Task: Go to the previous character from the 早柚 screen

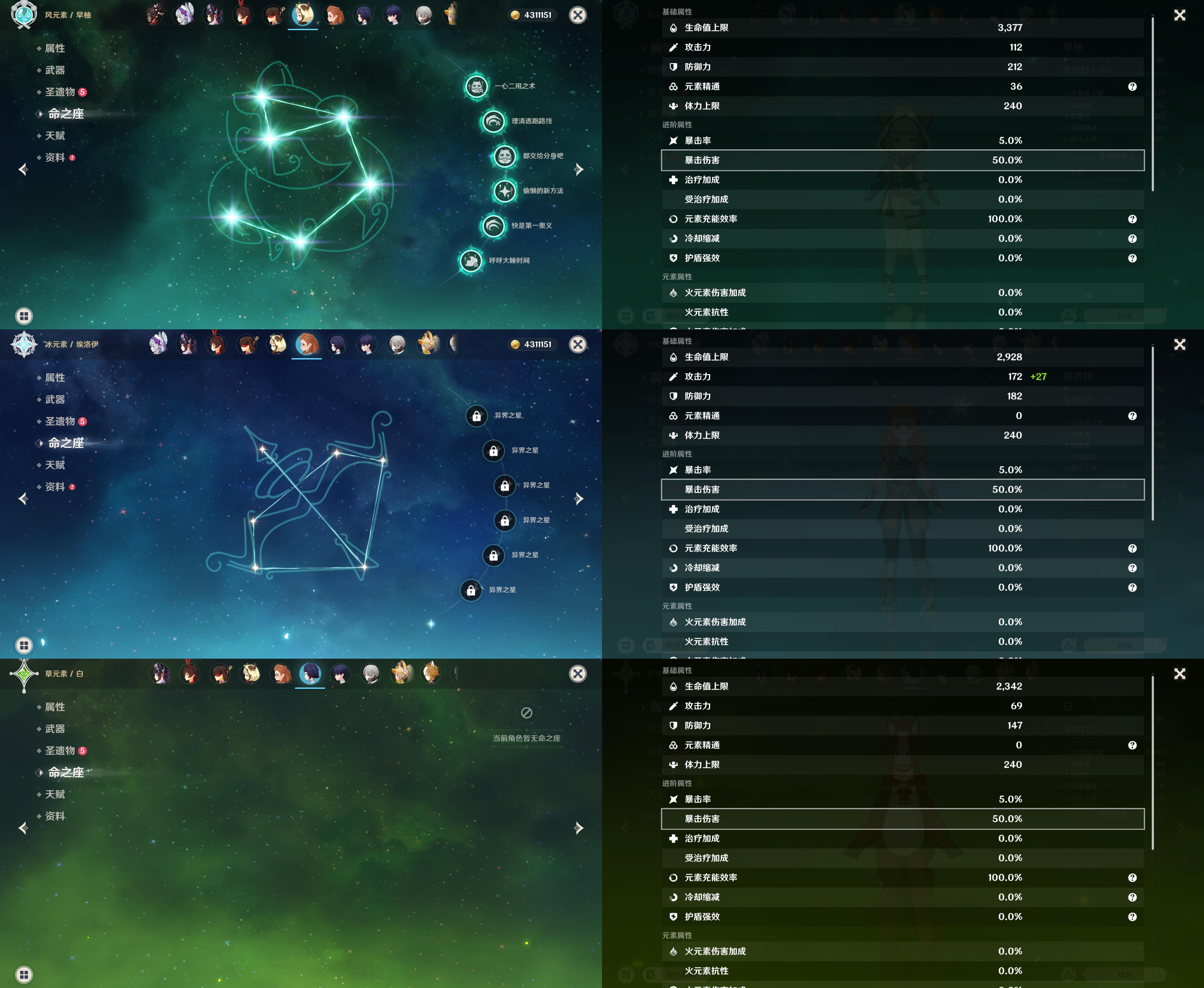Action: [23, 169]
